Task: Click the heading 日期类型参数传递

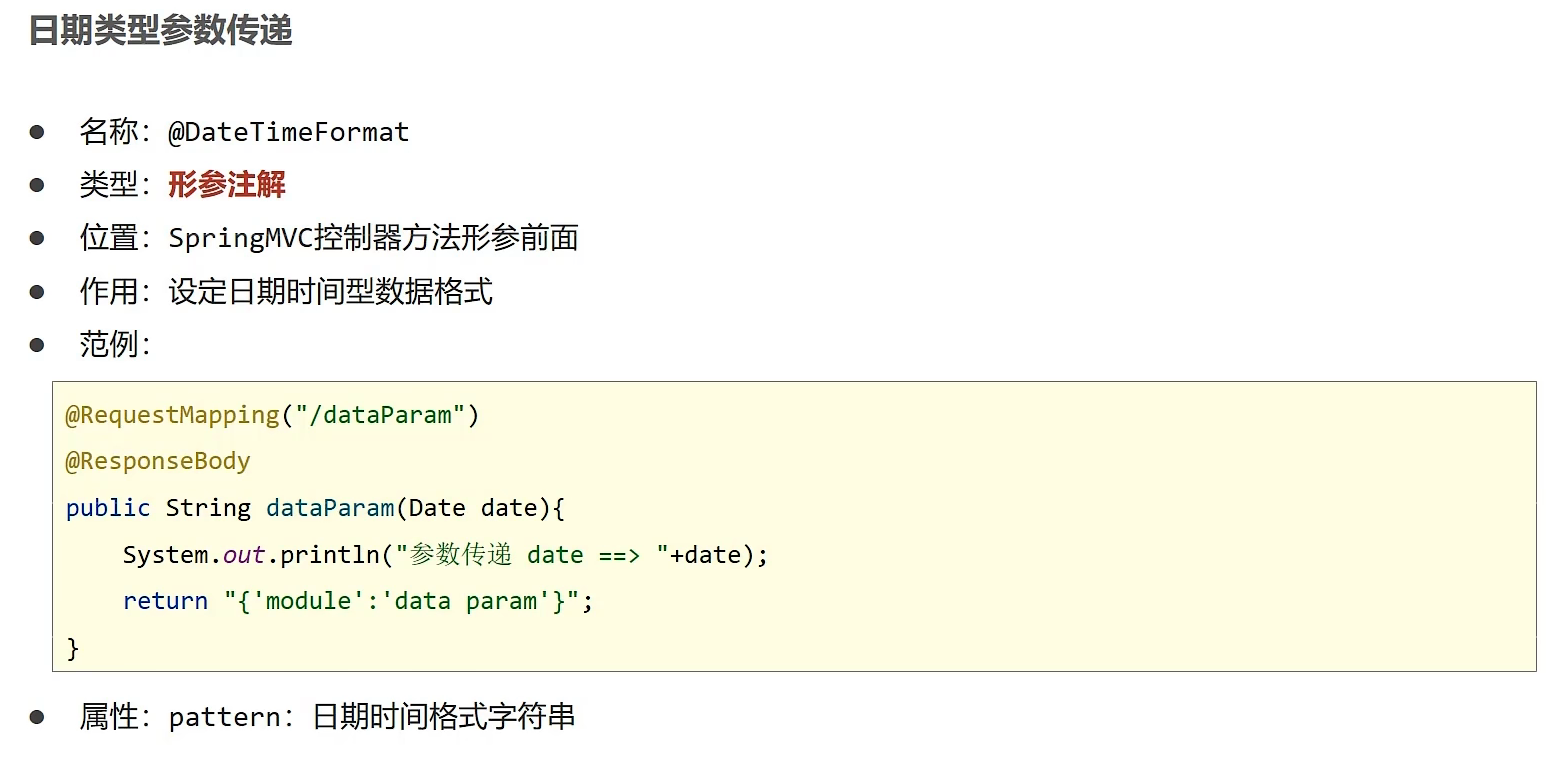Action: click(160, 31)
